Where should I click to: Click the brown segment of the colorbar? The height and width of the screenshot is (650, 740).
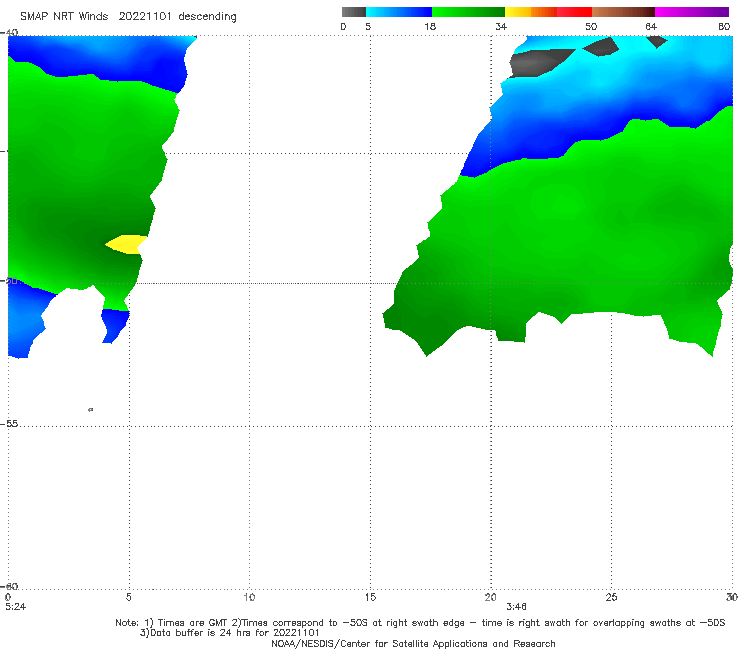(x=623, y=12)
